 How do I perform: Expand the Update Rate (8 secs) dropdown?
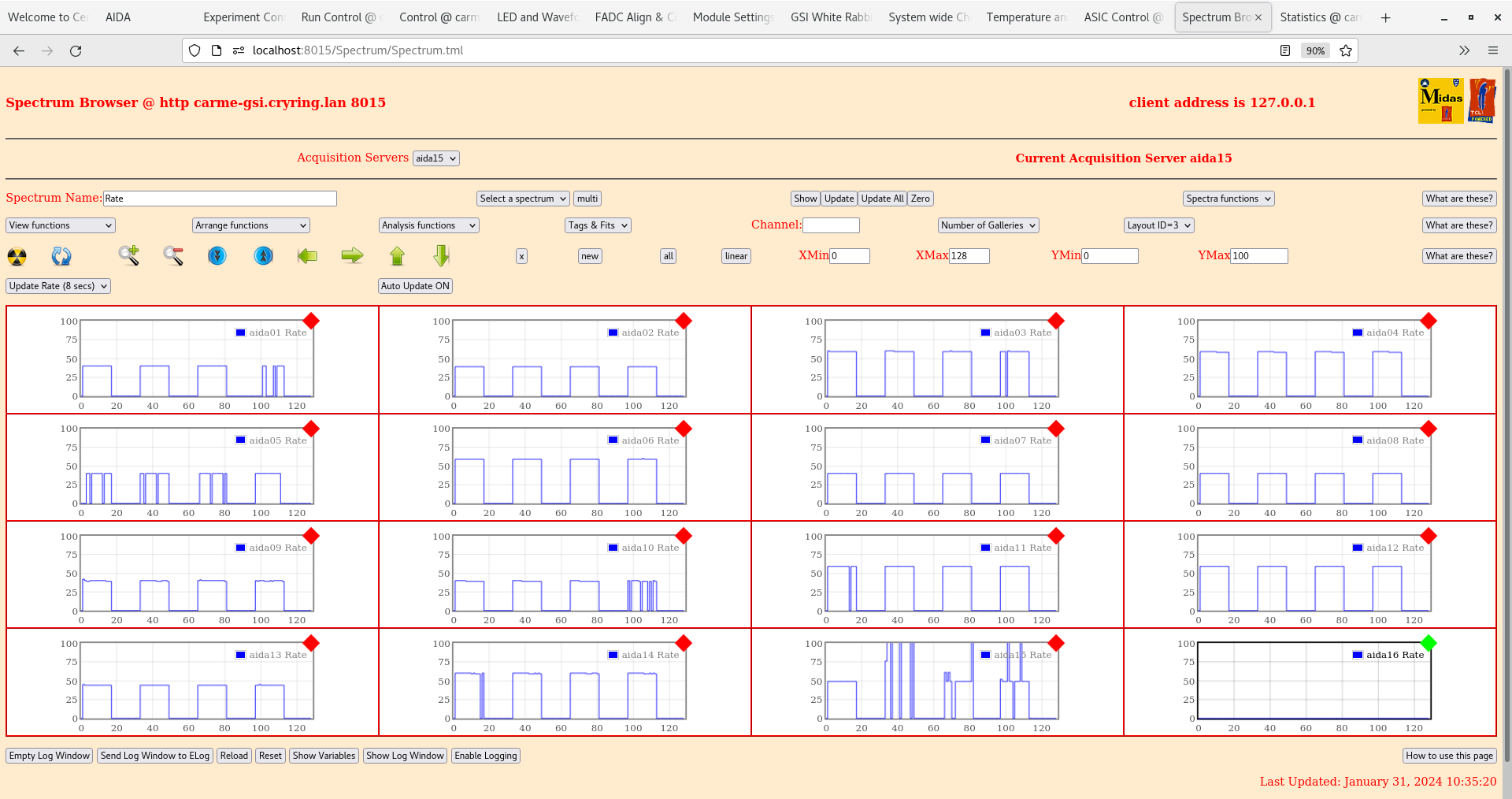[58, 286]
